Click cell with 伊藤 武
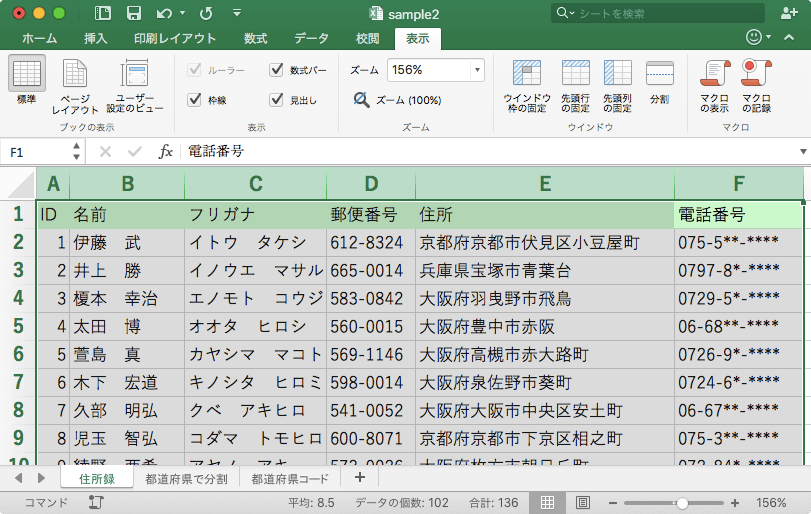 coord(127,243)
